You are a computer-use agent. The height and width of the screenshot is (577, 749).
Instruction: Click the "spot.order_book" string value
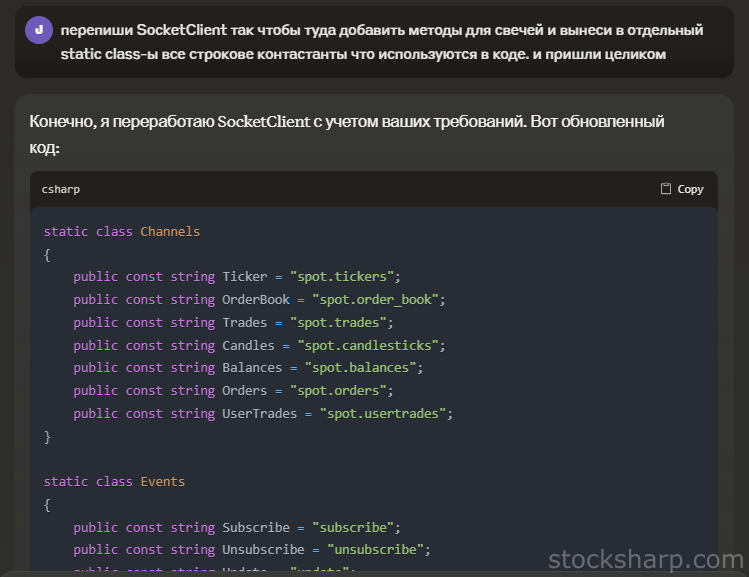378,299
